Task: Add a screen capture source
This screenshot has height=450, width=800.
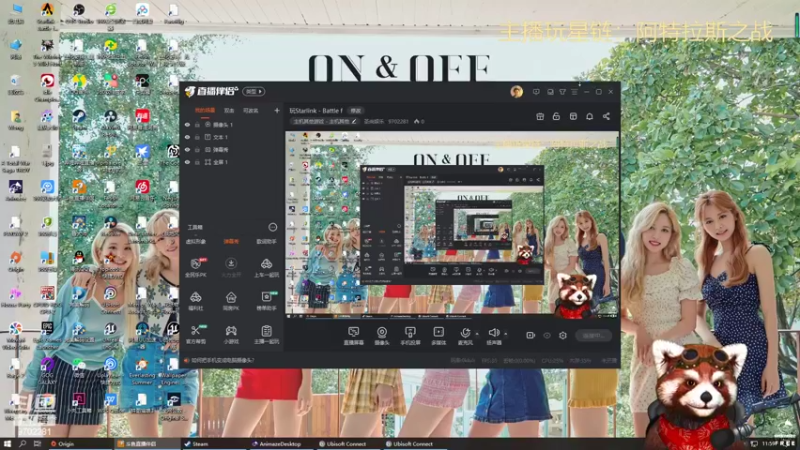Action: coord(353,336)
